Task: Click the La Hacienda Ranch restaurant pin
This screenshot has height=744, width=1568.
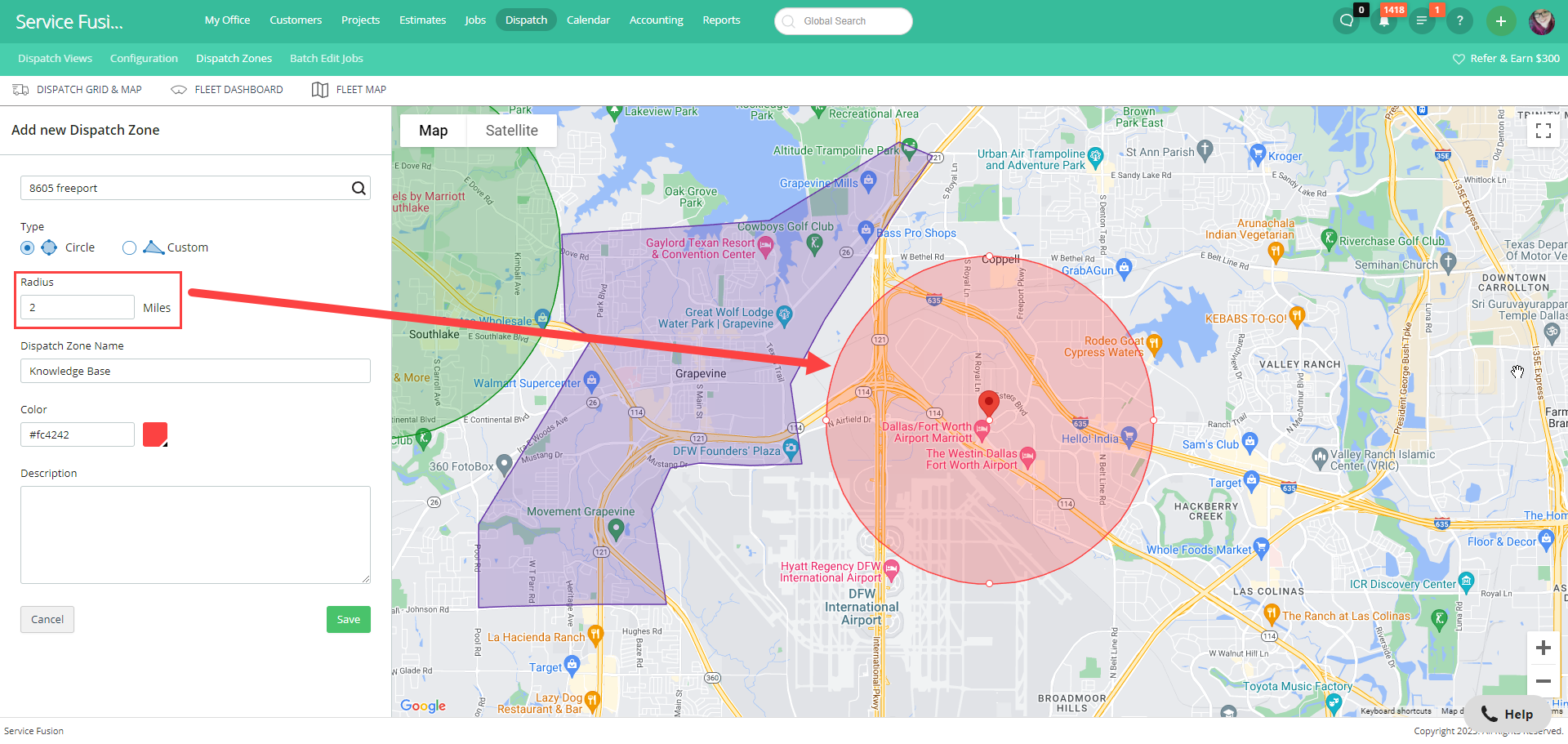Action: coord(595,635)
